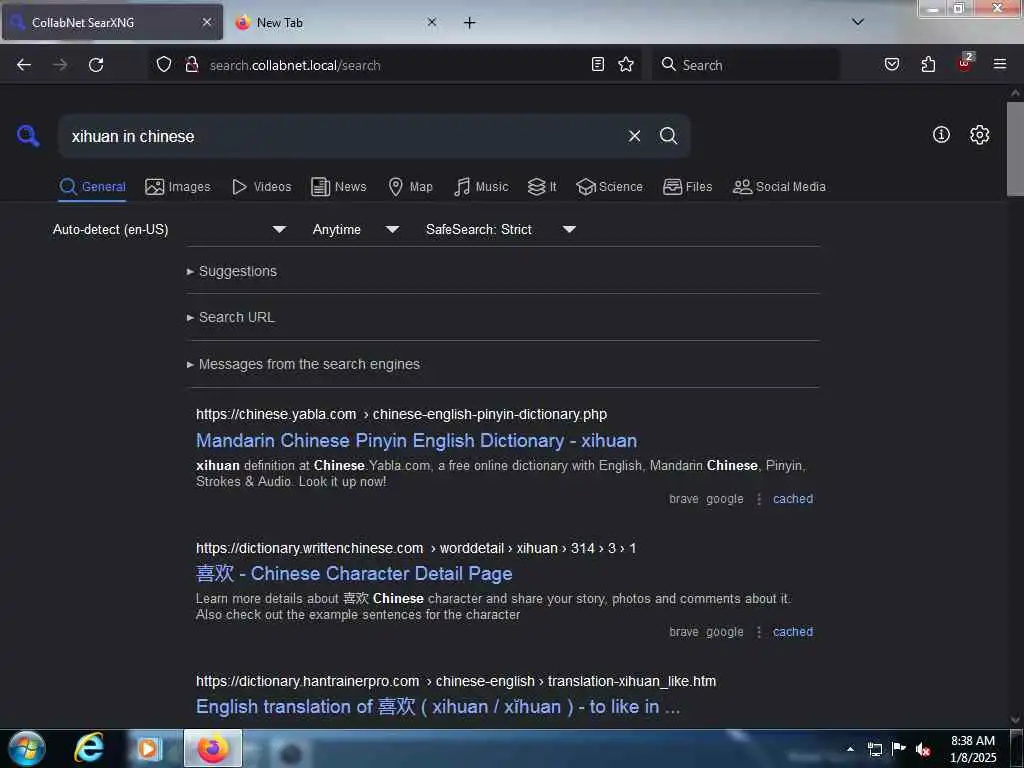Open English translation of 喜欢 result
The width and height of the screenshot is (1024, 768).
tap(438, 707)
